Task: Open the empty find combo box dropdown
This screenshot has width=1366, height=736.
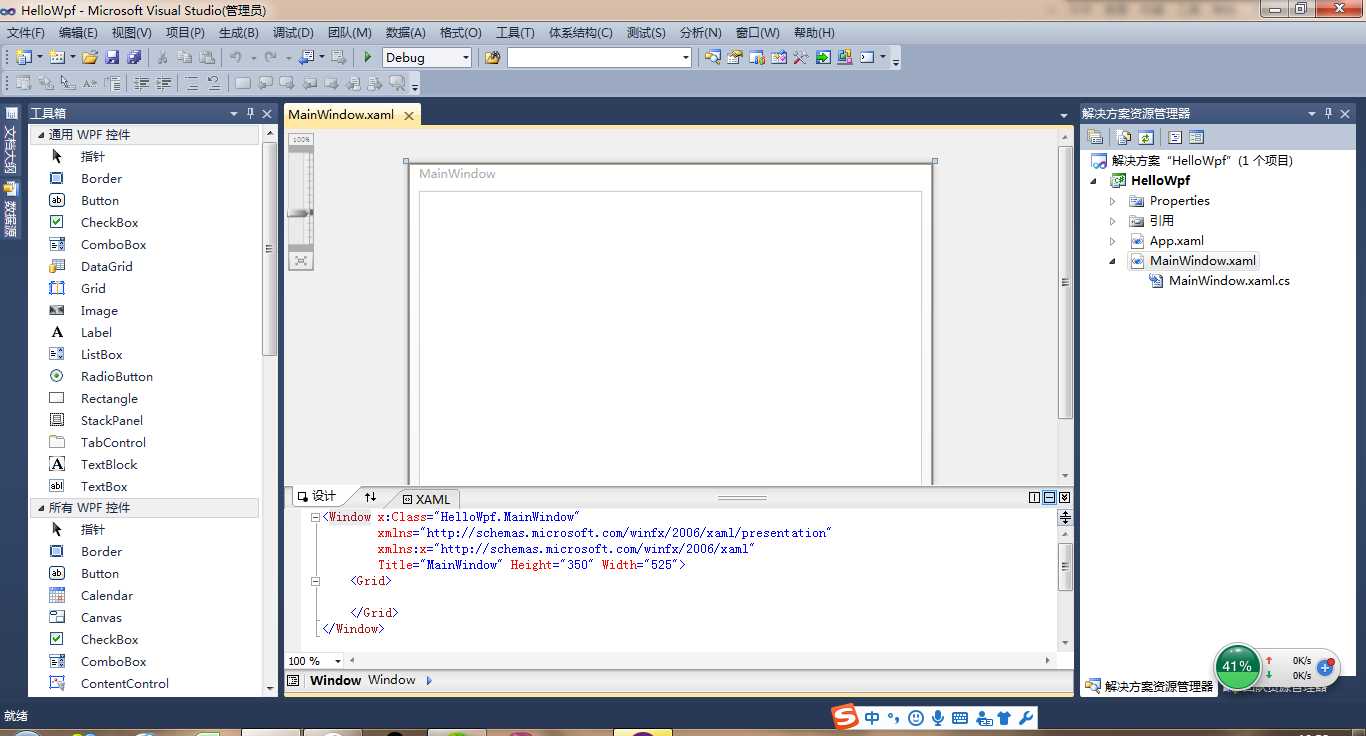Action: (x=685, y=58)
